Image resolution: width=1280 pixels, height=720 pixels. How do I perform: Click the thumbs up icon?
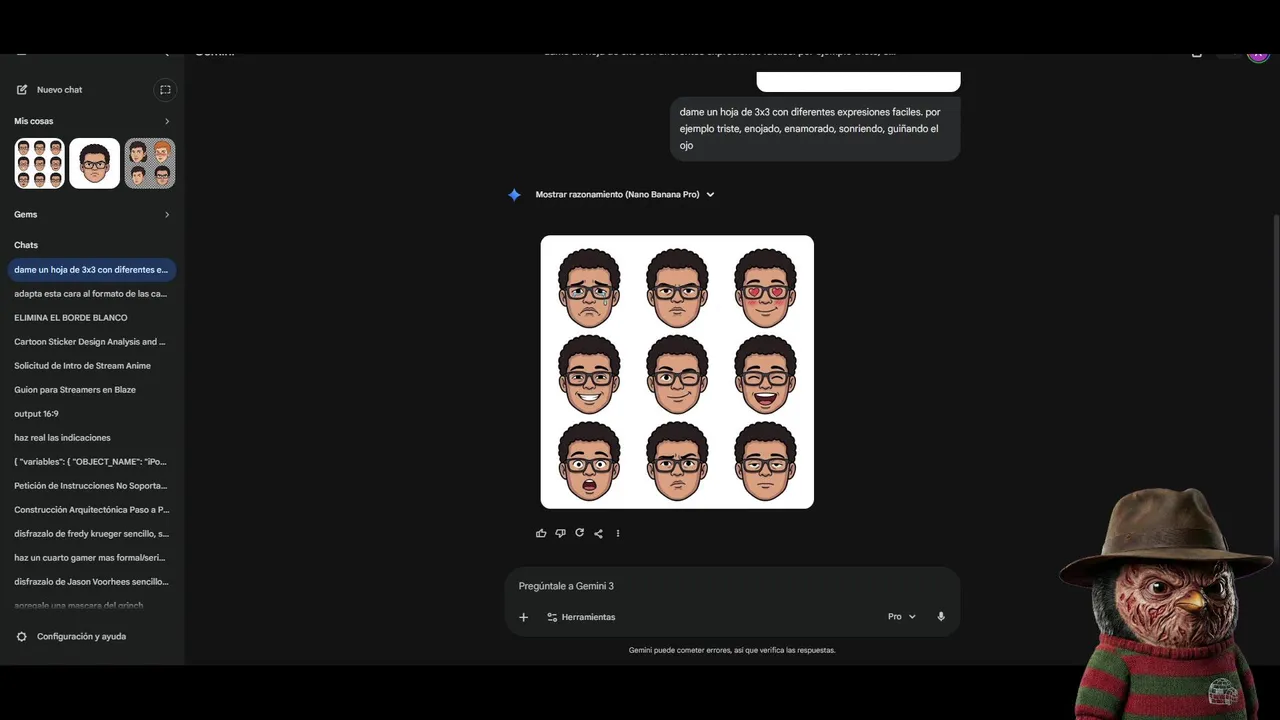(x=541, y=533)
